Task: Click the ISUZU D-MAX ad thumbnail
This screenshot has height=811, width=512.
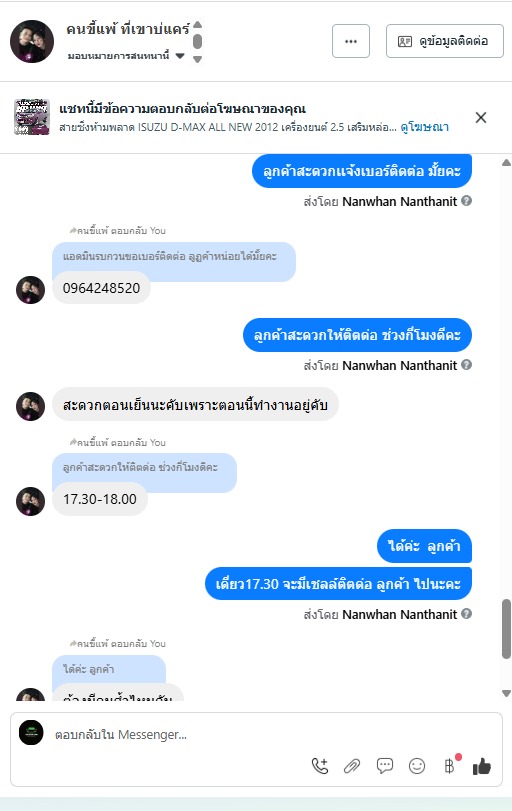Action: pos(32,117)
